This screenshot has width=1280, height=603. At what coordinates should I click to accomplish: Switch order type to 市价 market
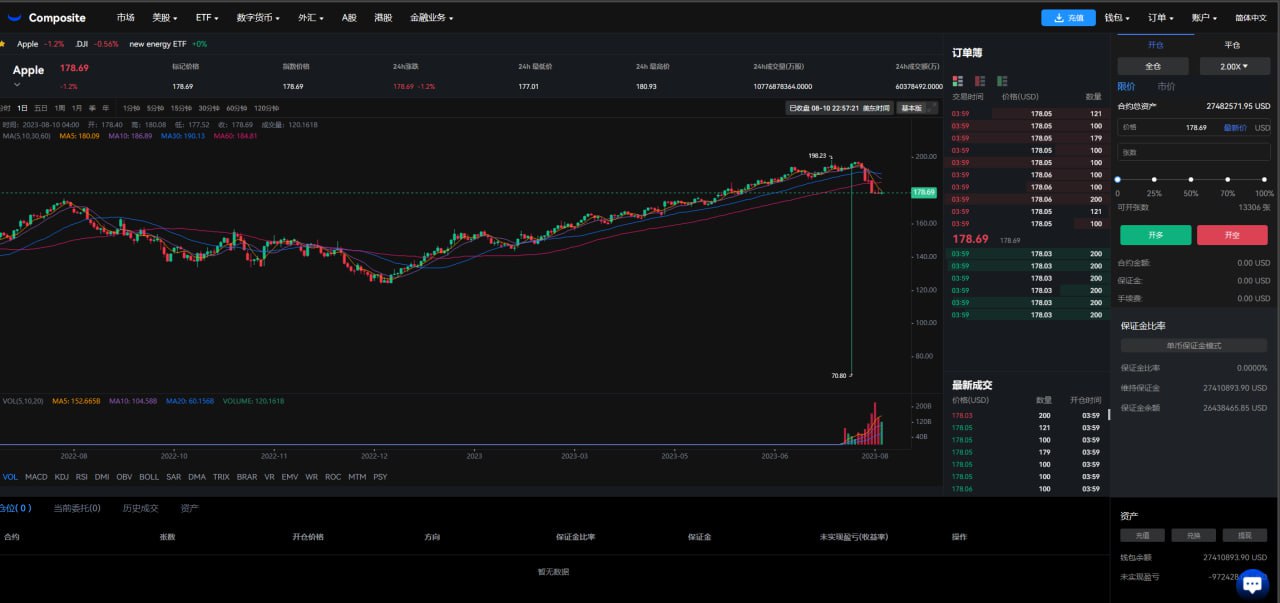click(1166, 86)
